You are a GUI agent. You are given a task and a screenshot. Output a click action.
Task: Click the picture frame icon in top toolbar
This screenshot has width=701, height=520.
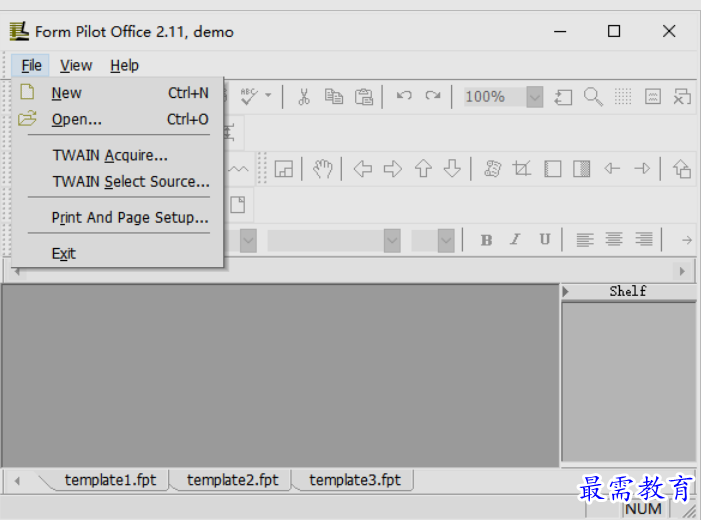tap(653, 97)
